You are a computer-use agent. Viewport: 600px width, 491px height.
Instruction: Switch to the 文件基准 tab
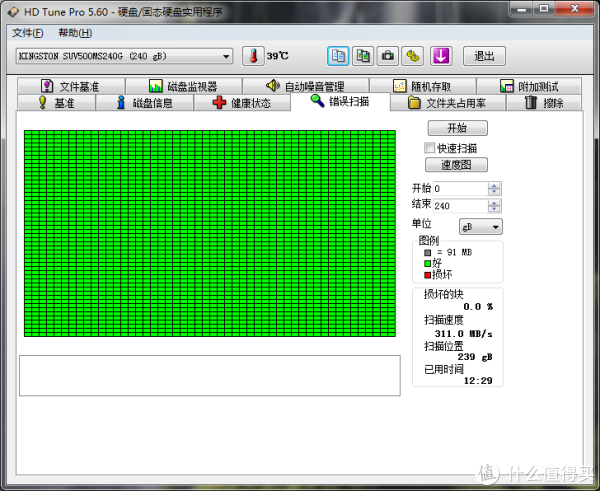point(71,86)
